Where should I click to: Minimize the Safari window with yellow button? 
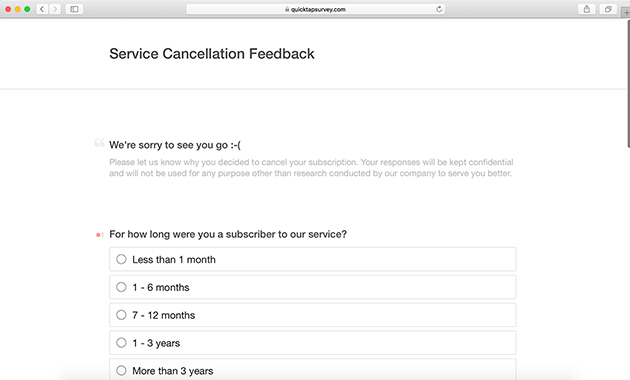[x=18, y=9]
